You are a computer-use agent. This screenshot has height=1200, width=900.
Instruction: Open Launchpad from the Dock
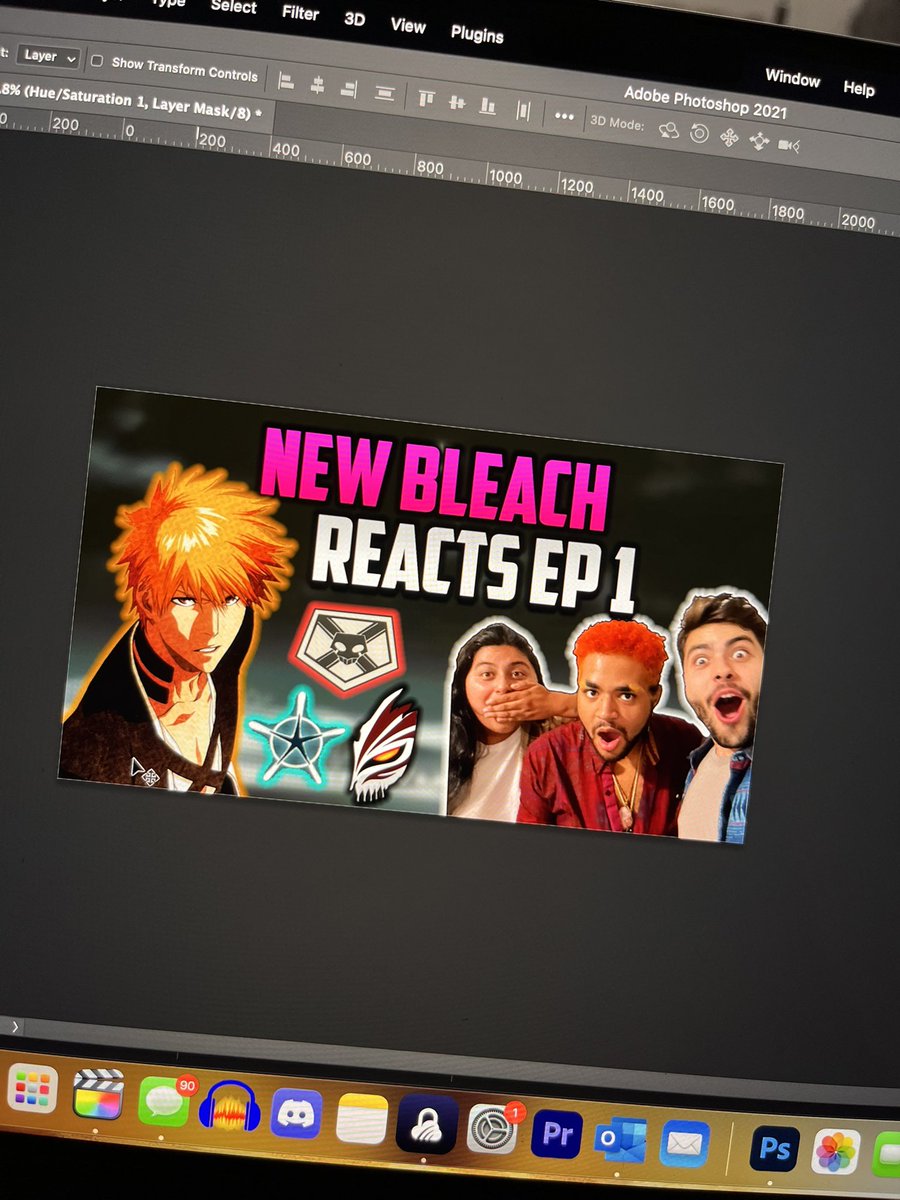click(33, 1088)
